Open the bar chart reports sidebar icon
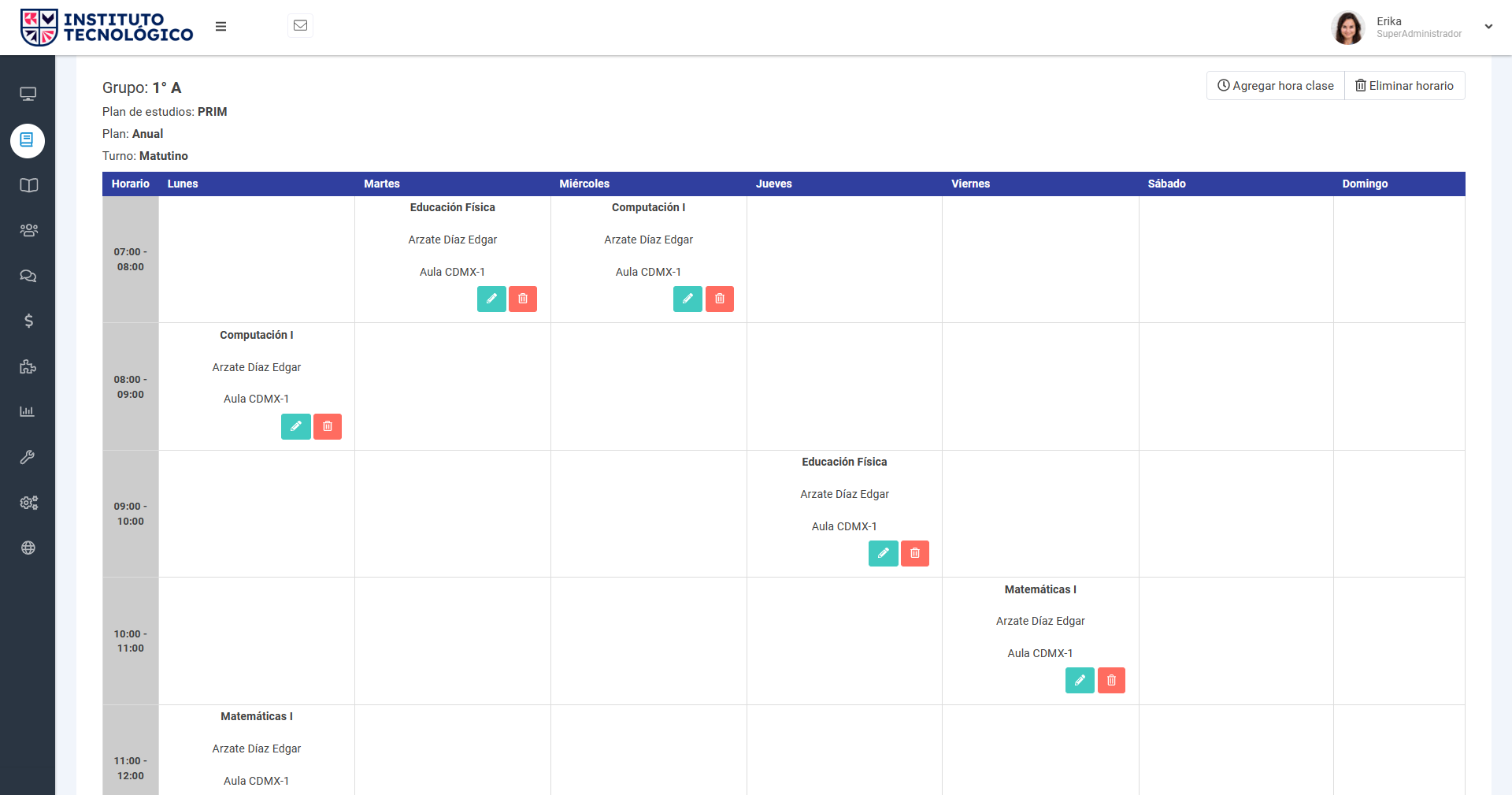Screen dimensions: 1512x795 coord(28,411)
